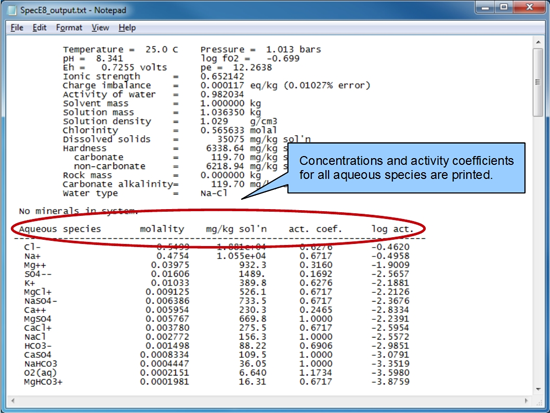Click the NaHCO3 species row label

click(40, 364)
